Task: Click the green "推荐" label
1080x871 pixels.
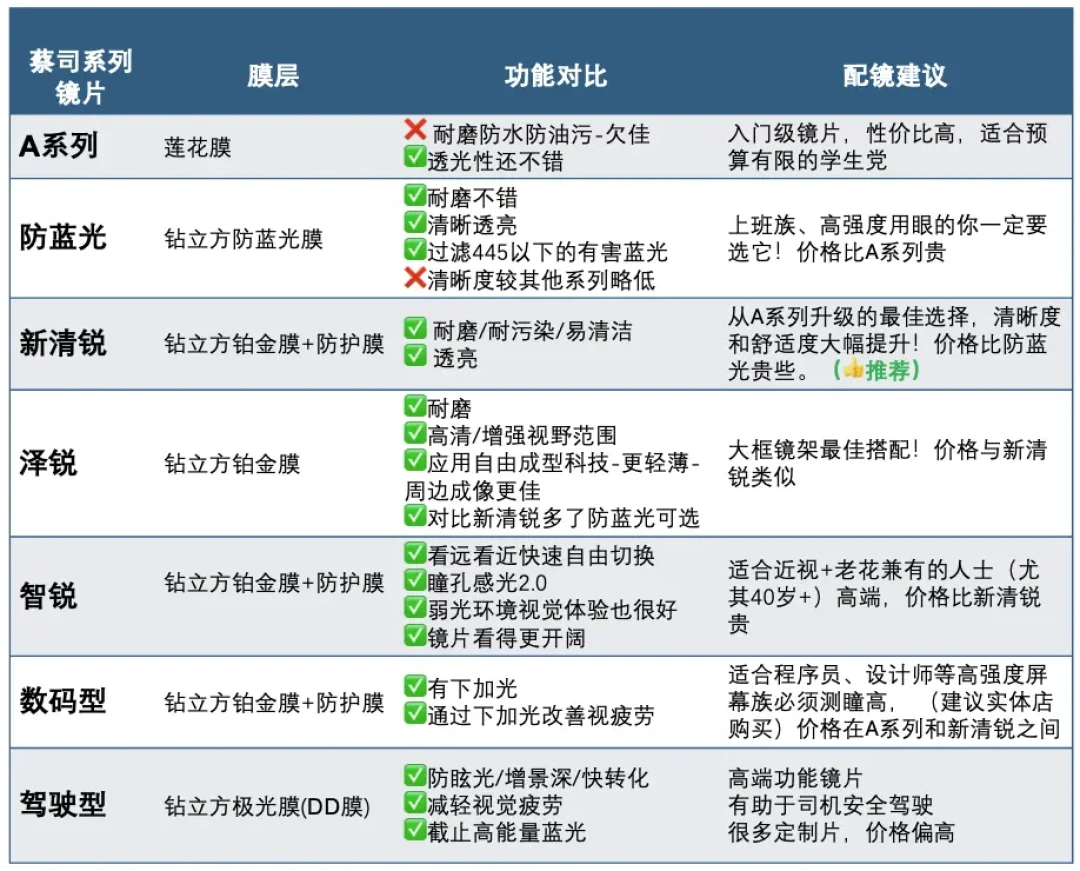Action: click(889, 370)
